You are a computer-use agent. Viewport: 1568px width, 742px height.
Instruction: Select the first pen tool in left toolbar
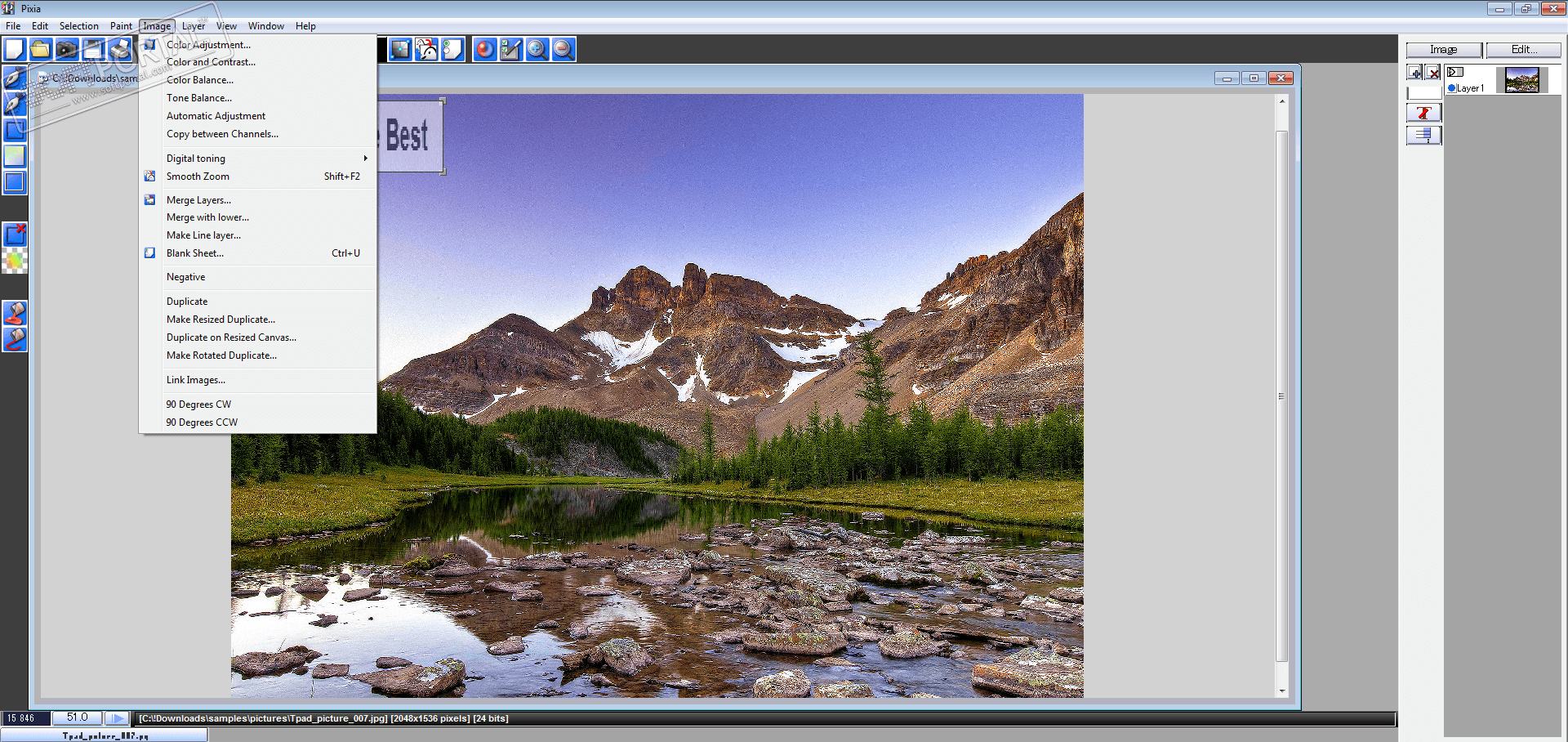[15, 78]
